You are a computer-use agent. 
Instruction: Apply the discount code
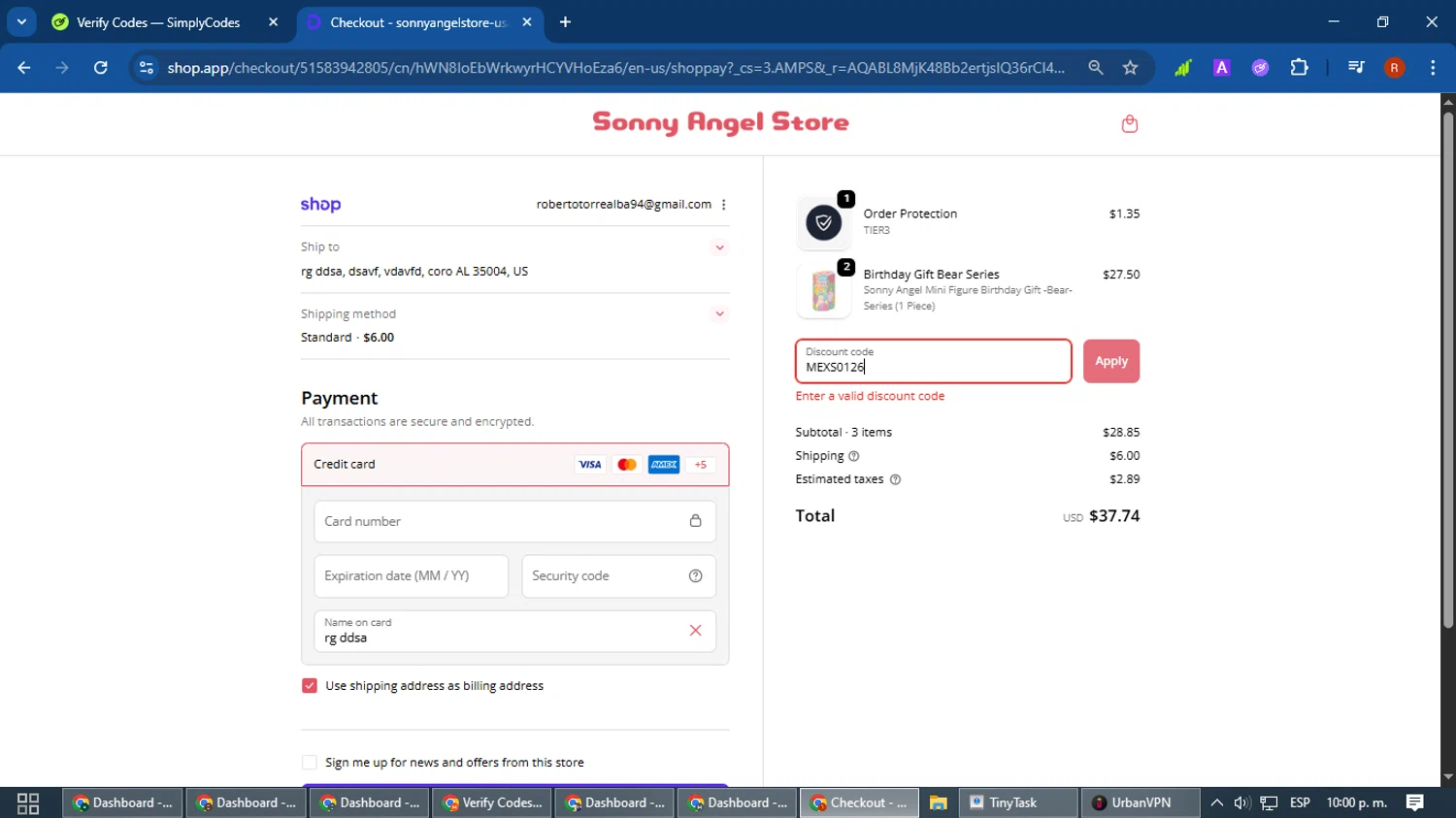click(x=1111, y=361)
